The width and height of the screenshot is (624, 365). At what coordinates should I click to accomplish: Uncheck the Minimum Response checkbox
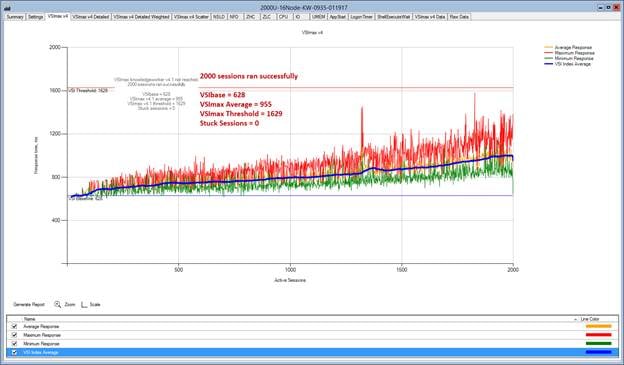click(x=15, y=344)
